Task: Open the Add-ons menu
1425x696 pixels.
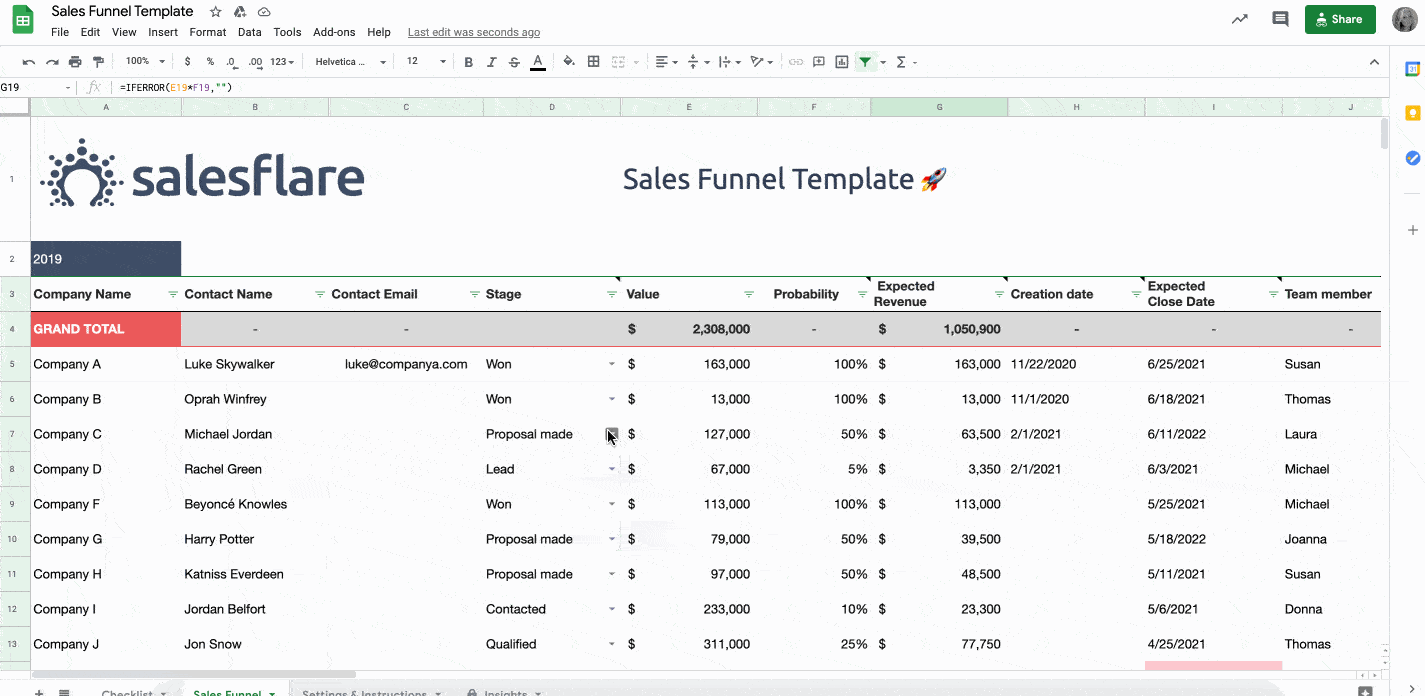Action: [334, 32]
